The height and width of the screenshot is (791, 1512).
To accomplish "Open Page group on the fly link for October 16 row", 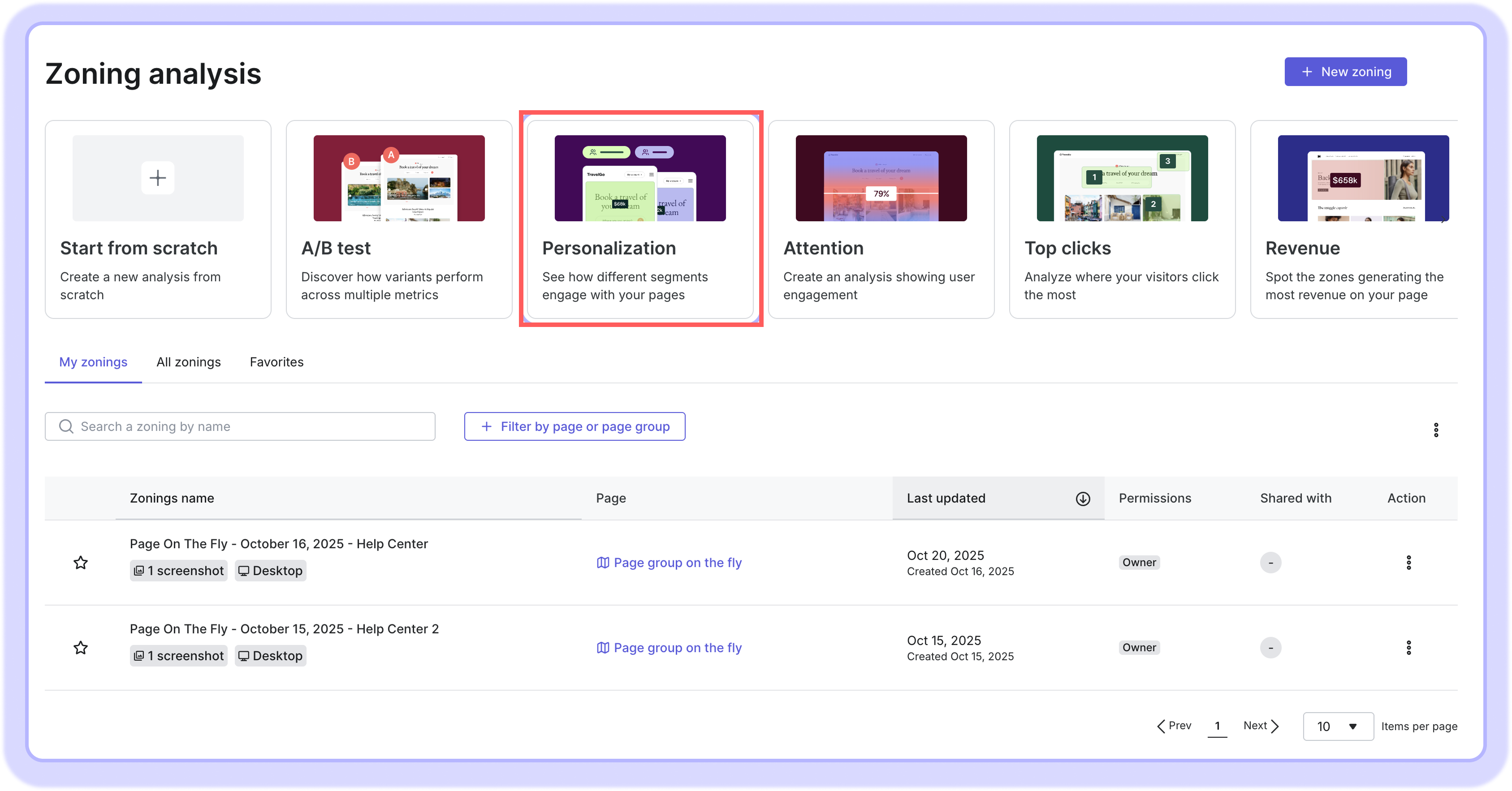I will (669, 563).
